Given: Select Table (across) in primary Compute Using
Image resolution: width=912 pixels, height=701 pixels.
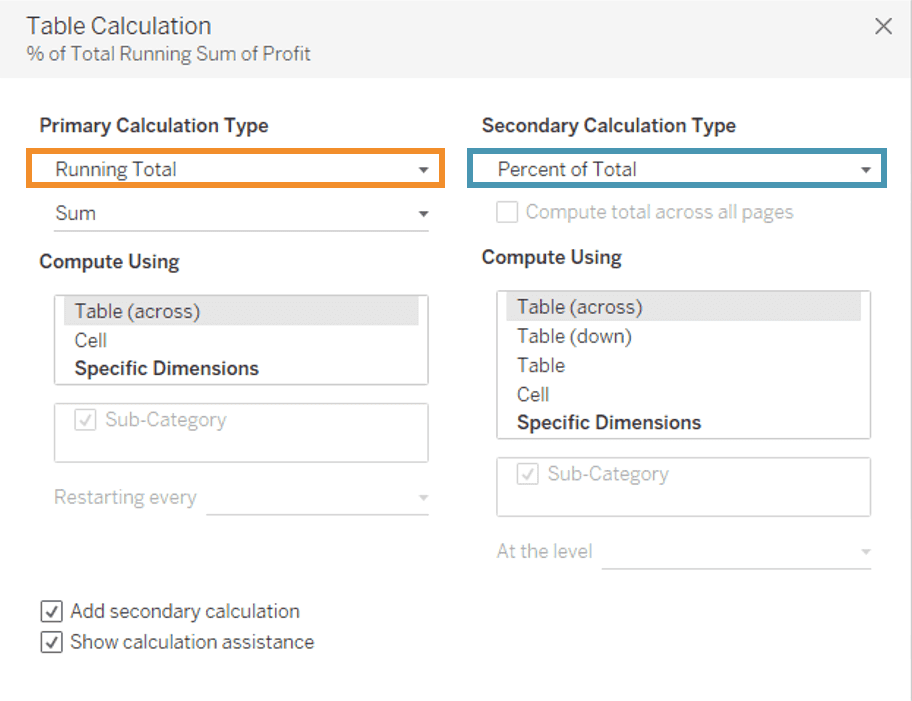Looking at the screenshot, I should coord(137,311).
